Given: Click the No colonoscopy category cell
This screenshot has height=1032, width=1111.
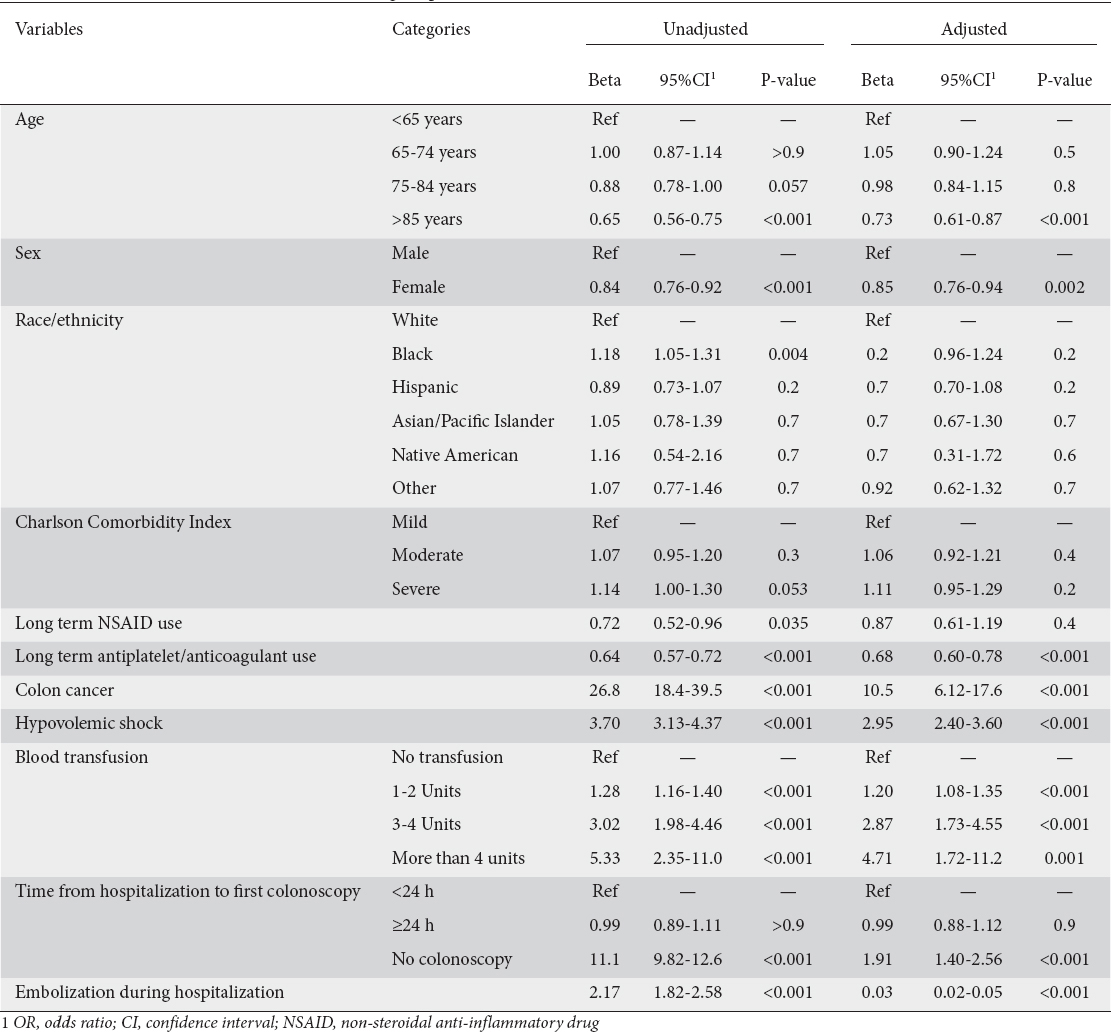Looking at the screenshot, I should click(x=451, y=959).
